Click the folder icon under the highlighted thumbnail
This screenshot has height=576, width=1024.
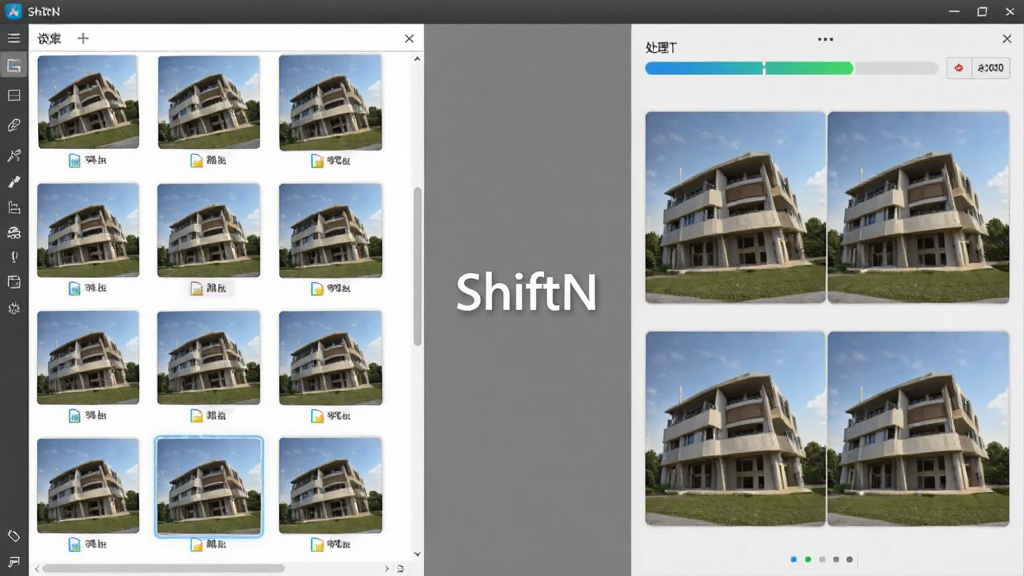(x=196, y=545)
